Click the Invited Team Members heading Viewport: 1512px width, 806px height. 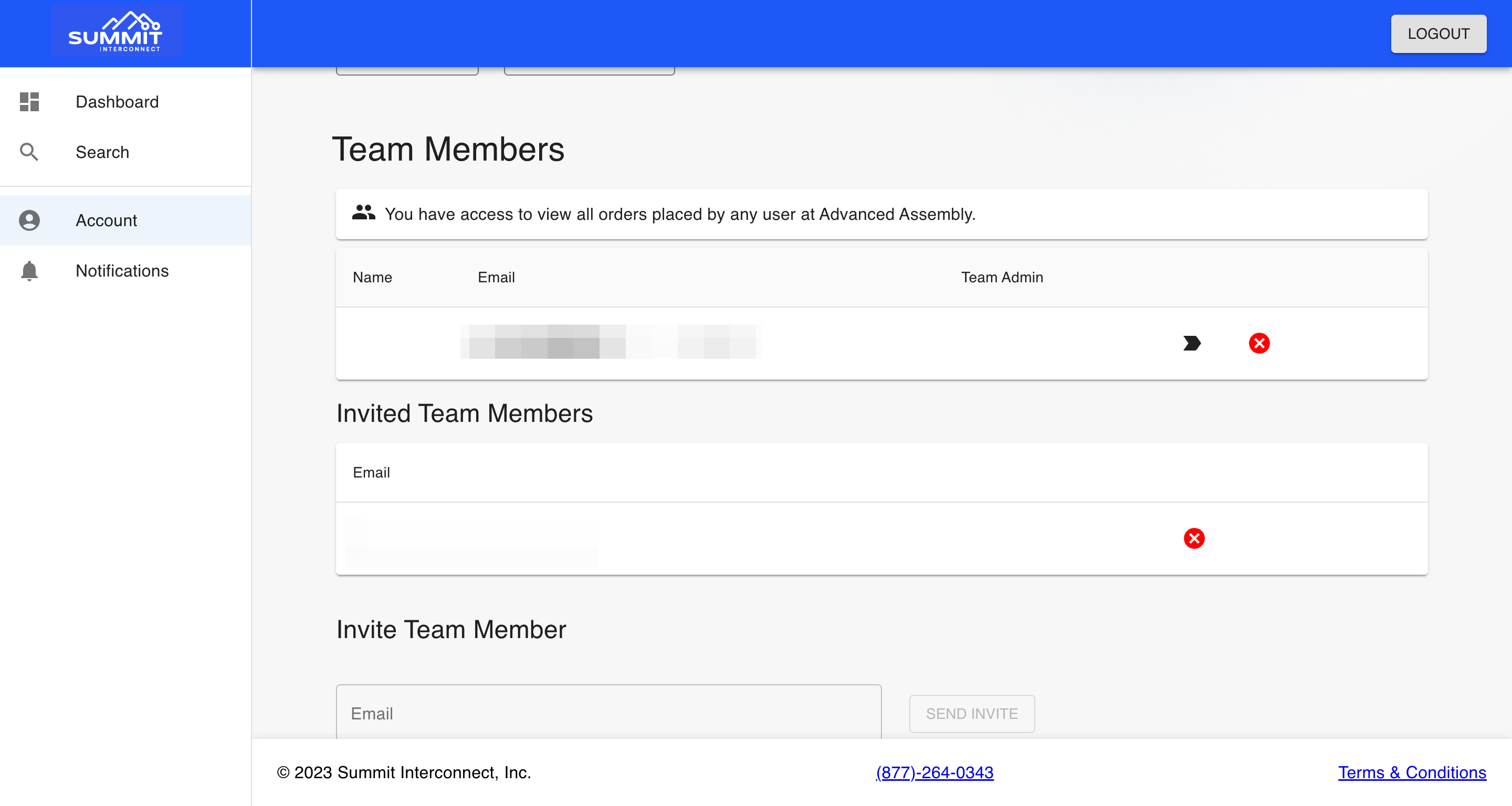tap(465, 413)
